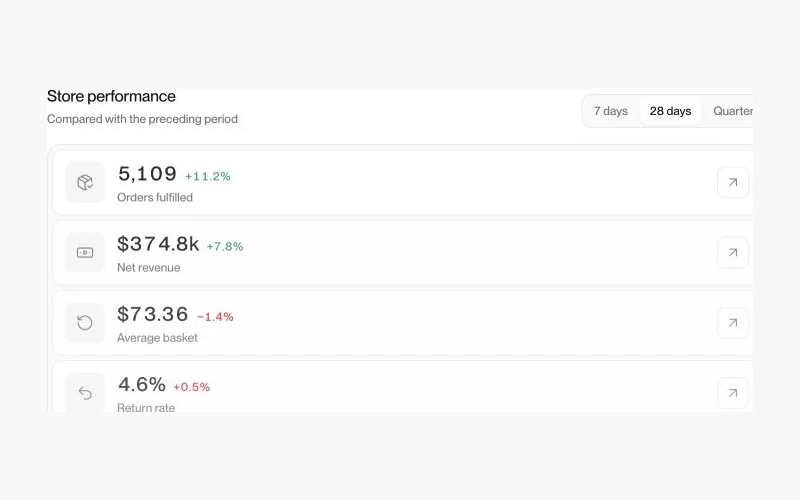
Task: Open Return rate details arrow button
Action: click(x=733, y=393)
